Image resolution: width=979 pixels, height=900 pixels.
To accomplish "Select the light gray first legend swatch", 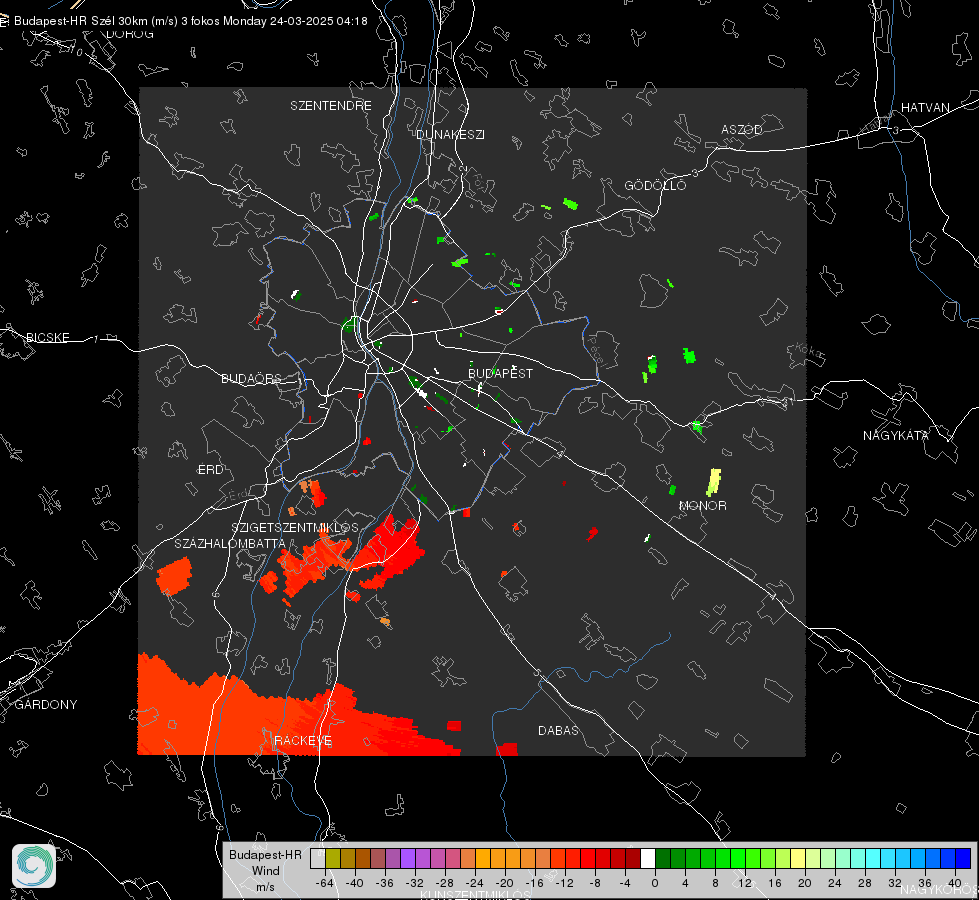I will [x=318, y=859].
